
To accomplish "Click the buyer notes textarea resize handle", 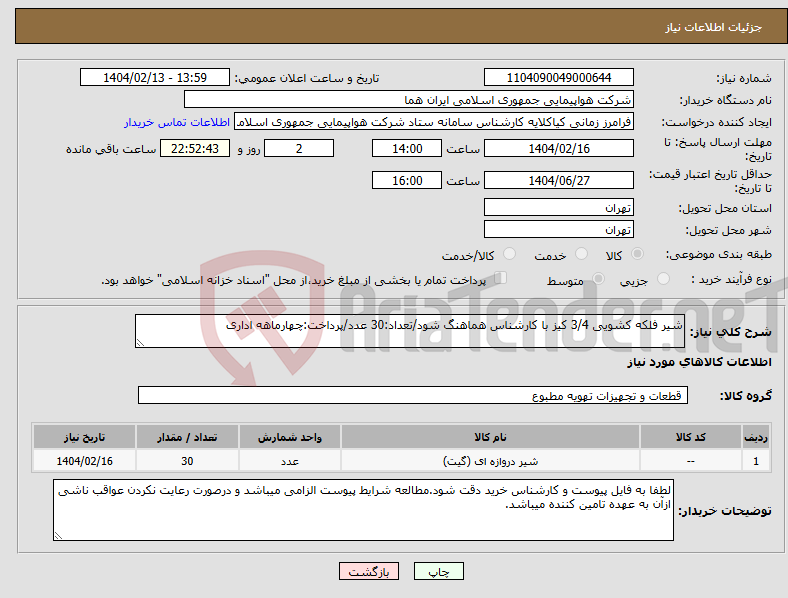I will click(58, 536).
